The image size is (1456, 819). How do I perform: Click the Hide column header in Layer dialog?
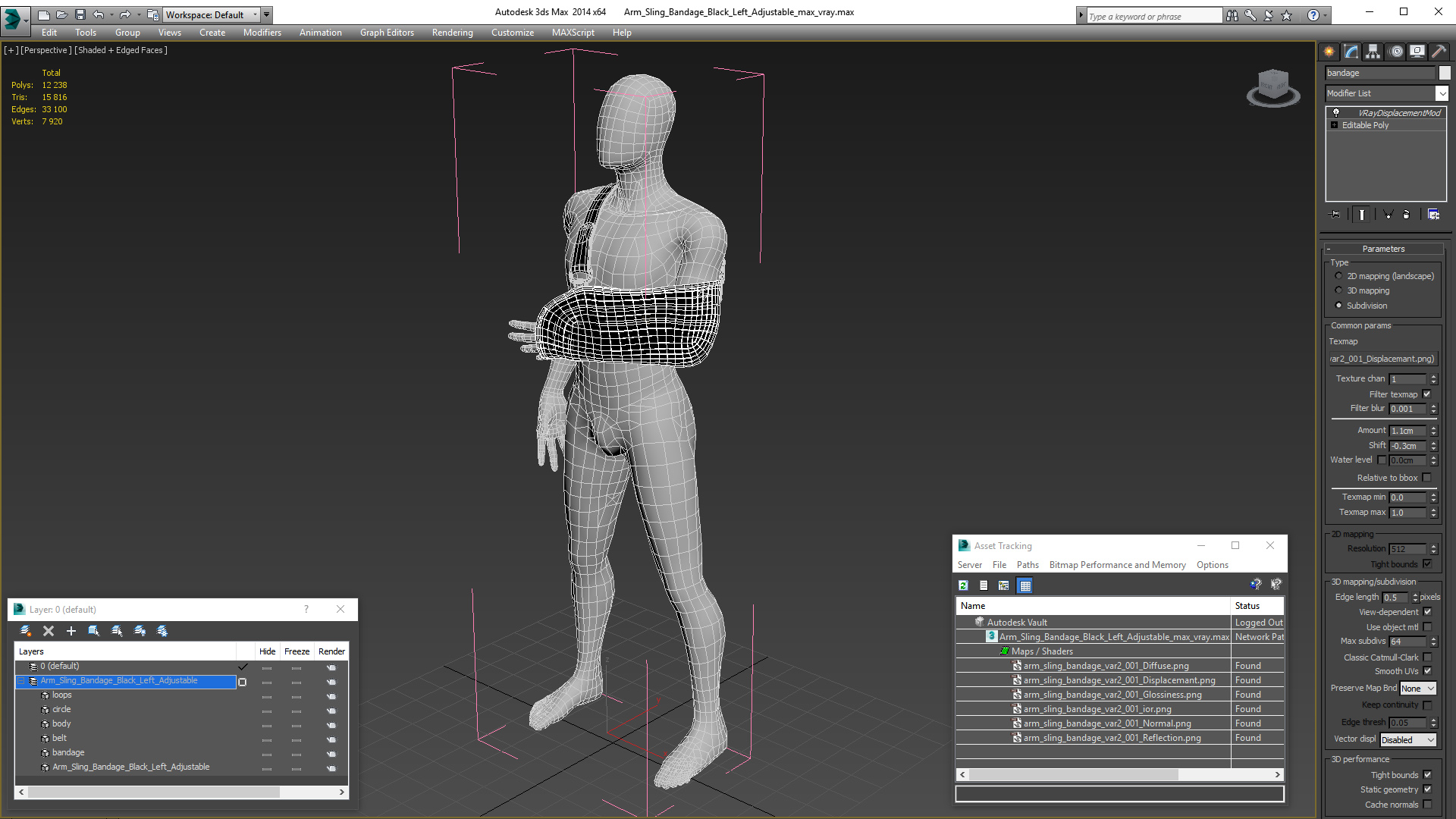pos(267,651)
